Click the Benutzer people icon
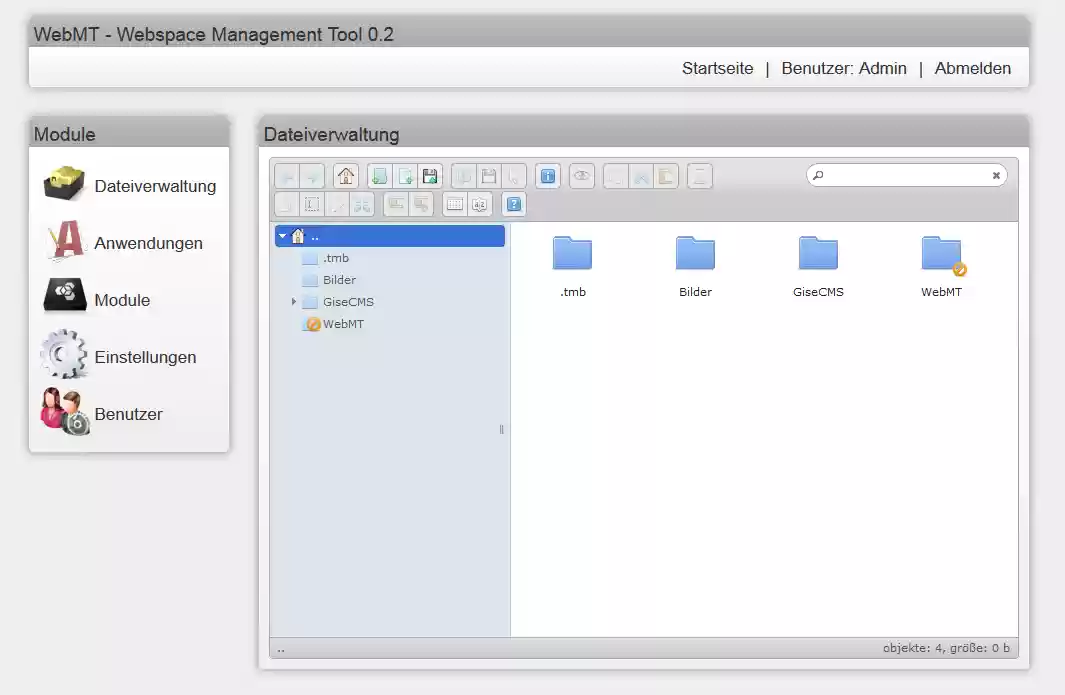The height and width of the screenshot is (695, 1065). [65, 411]
